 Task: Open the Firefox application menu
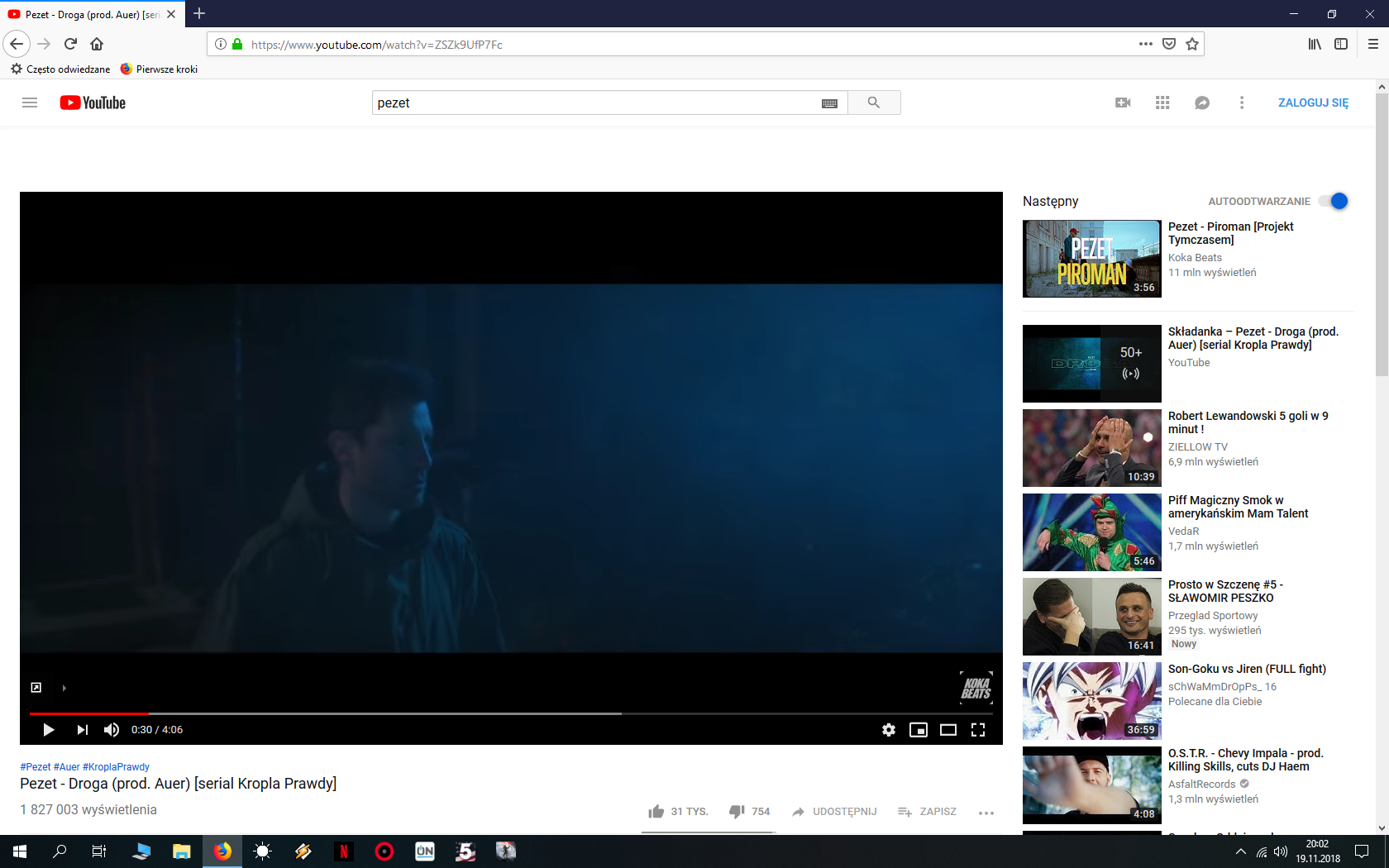pyautogui.click(x=1373, y=44)
